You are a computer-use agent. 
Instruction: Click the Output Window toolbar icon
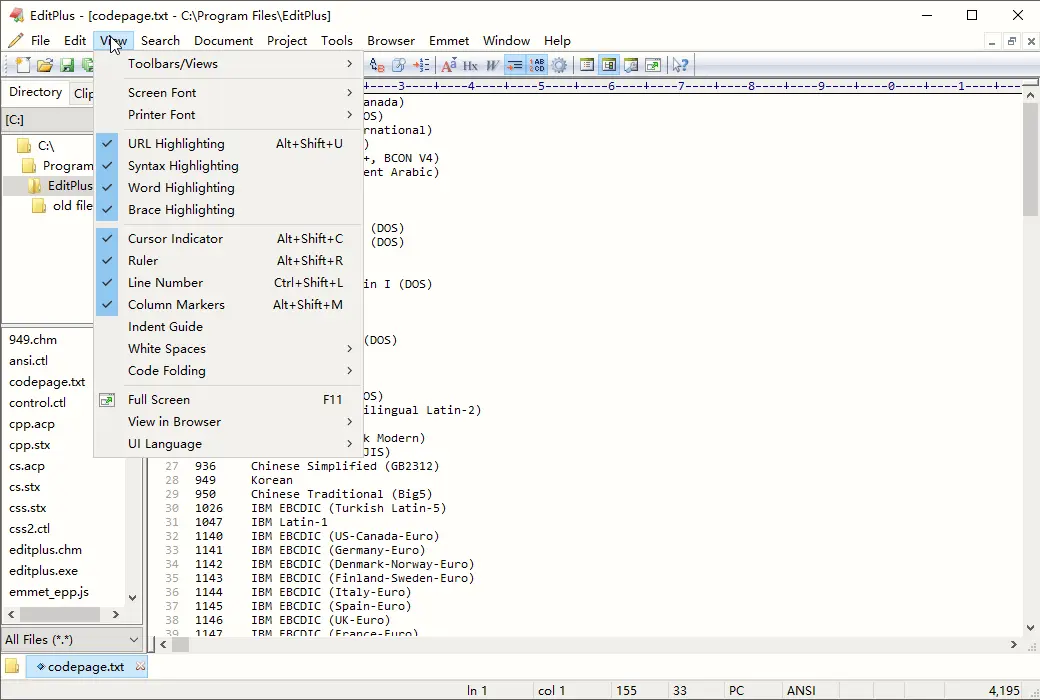[x=631, y=65]
